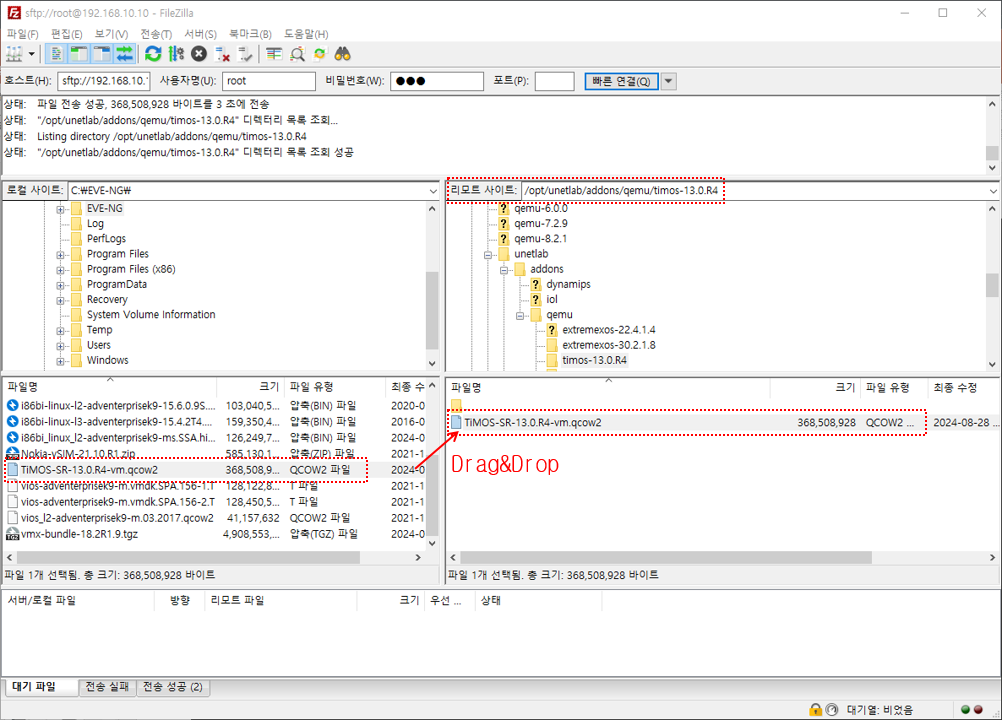
Task: Sort local list by 파일명 column
Action: tap(110, 387)
